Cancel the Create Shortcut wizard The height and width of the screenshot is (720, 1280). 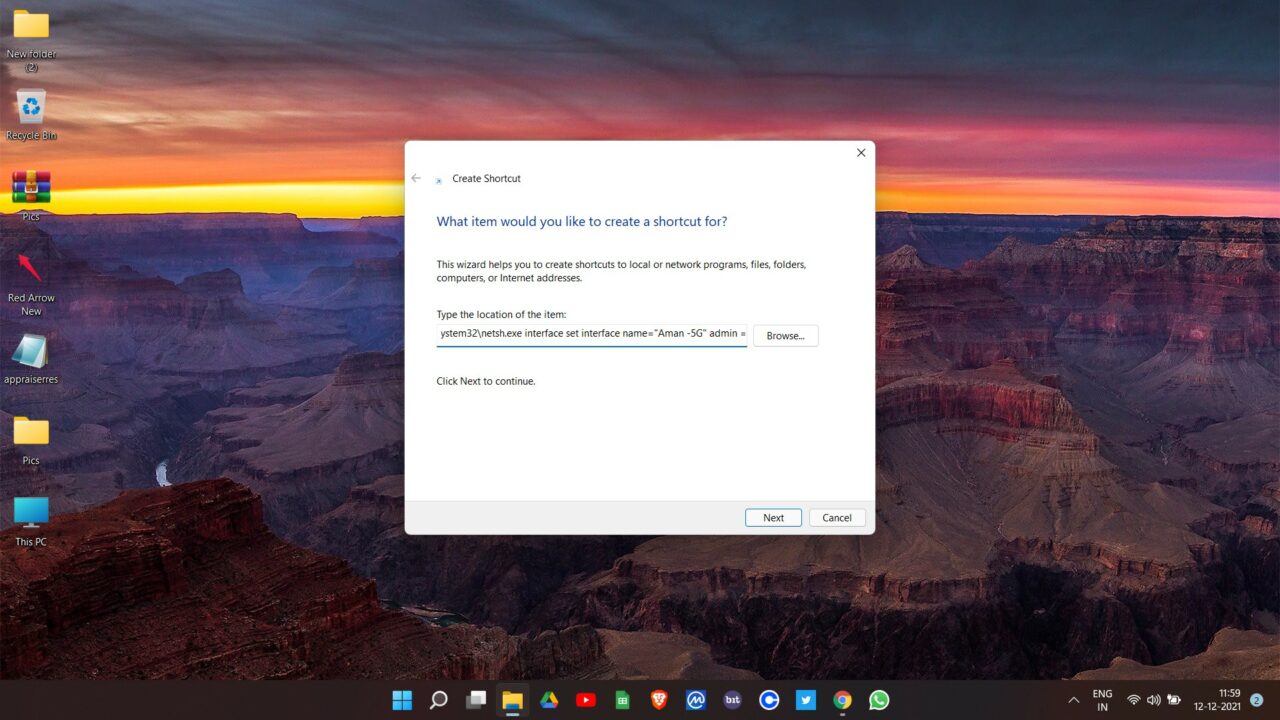tap(837, 518)
